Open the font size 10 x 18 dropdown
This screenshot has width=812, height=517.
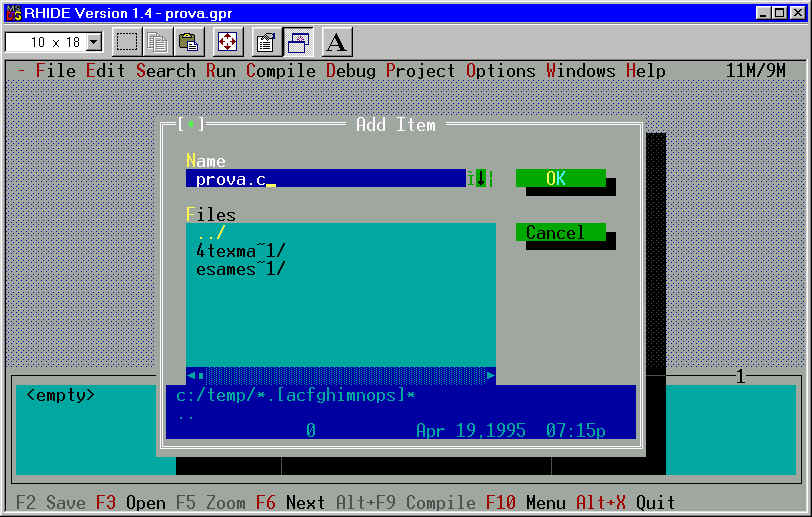click(95, 42)
